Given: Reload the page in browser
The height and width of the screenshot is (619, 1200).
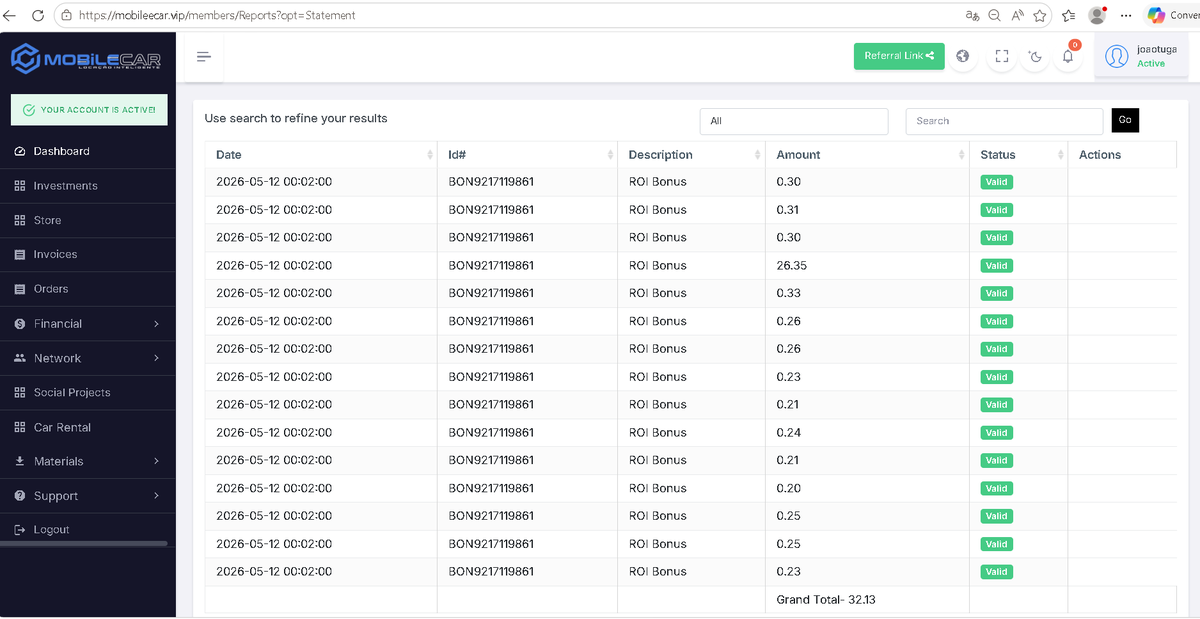Looking at the screenshot, I should 38,15.
